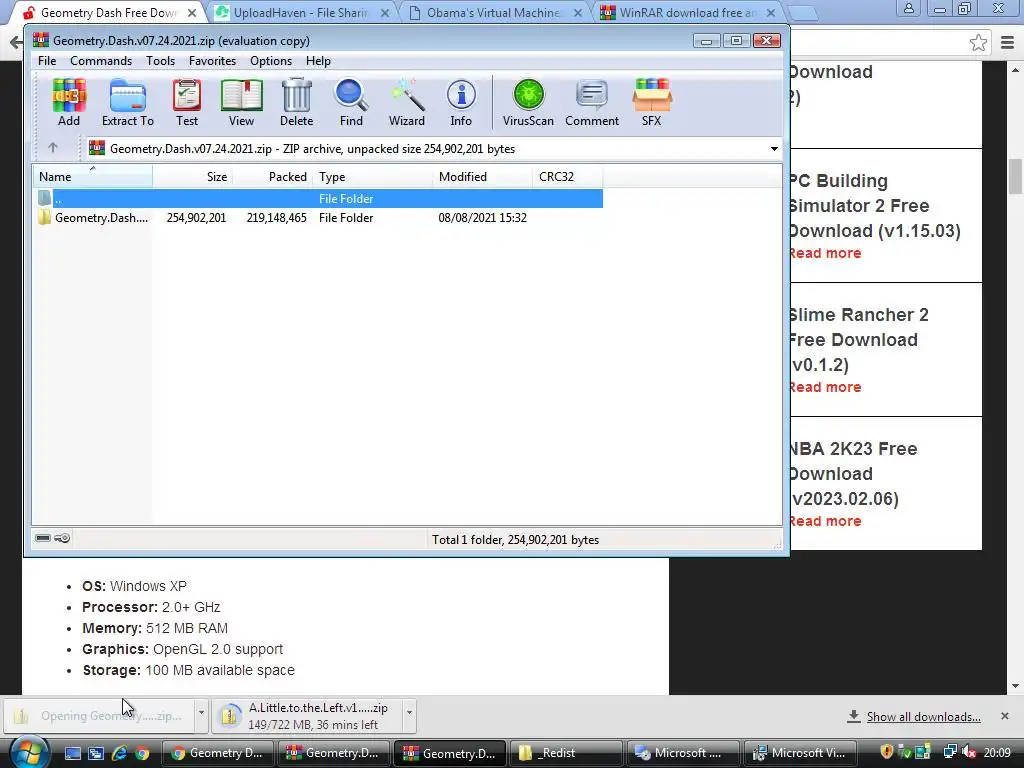Show archive Info
Screen dimensions: 1024x768
tap(461, 102)
